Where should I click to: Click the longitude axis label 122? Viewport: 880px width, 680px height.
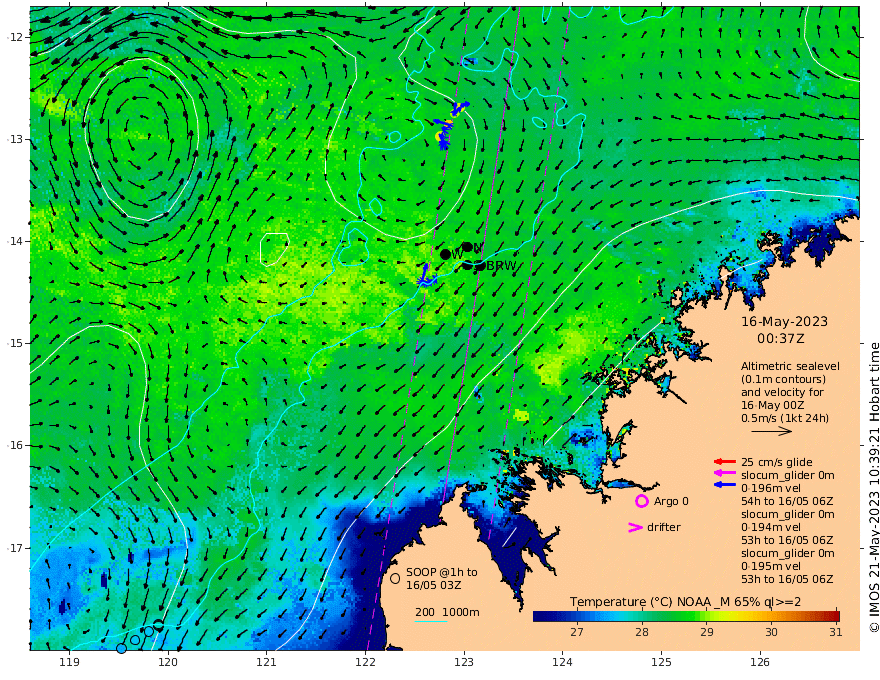click(x=365, y=663)
